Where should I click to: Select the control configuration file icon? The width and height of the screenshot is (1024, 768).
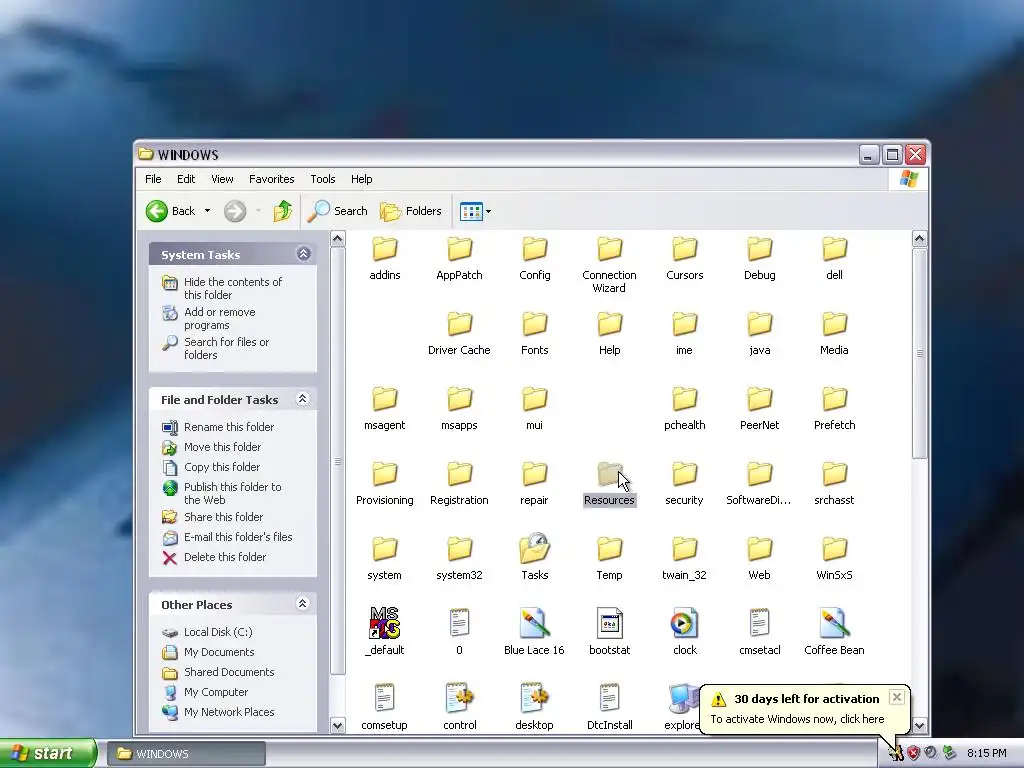[460, 697]
